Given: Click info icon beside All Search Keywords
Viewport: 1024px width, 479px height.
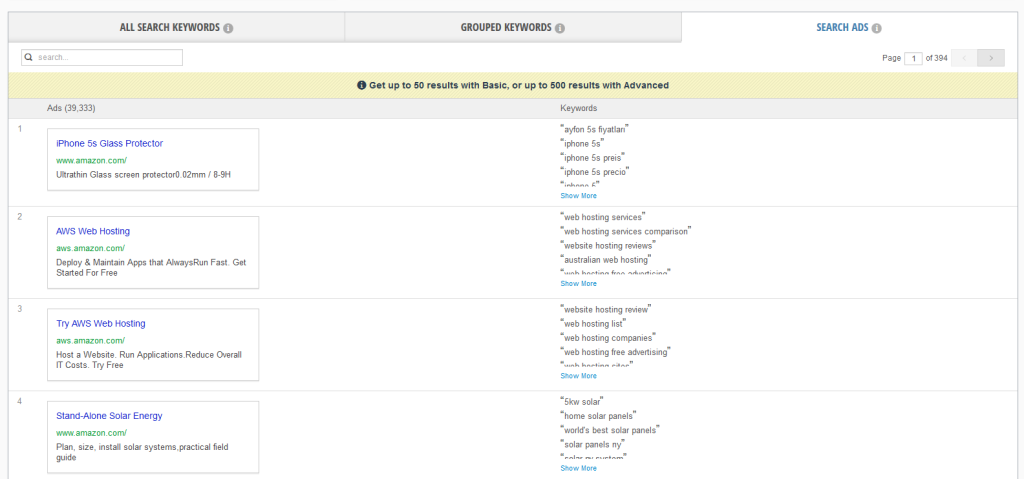Looking at the screenshot, I should tap(228, 28).
